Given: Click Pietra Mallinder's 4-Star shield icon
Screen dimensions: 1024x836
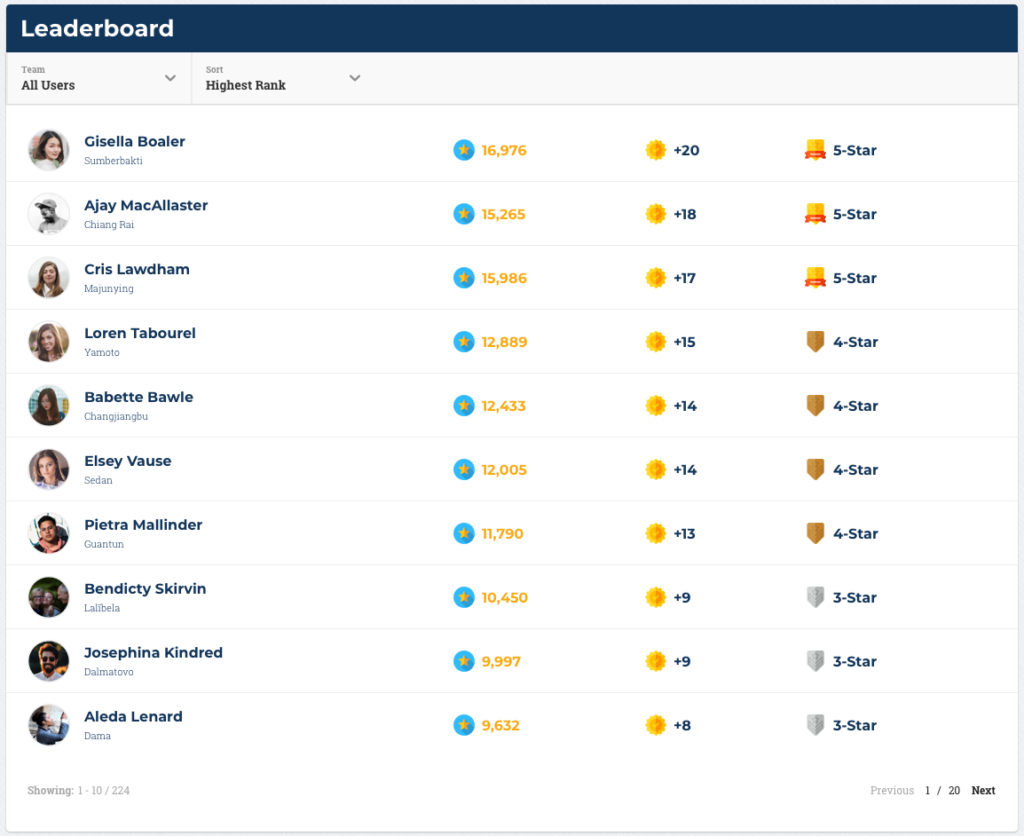Looking at the screenshot, I should point(815,534).
